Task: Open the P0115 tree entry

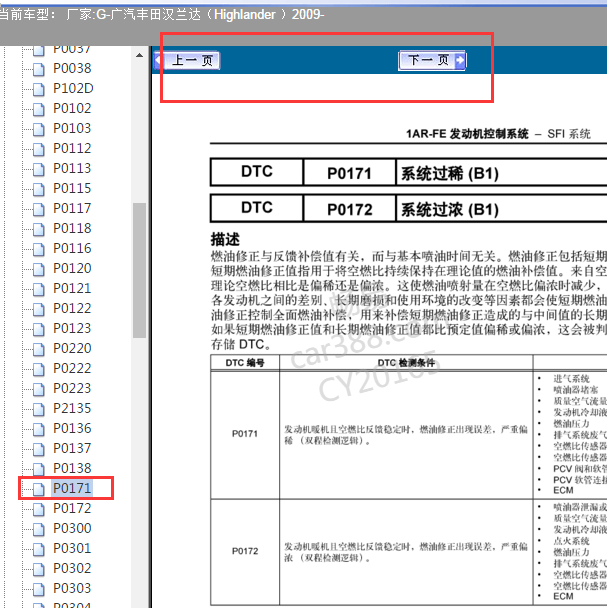Action: [72, 188]
